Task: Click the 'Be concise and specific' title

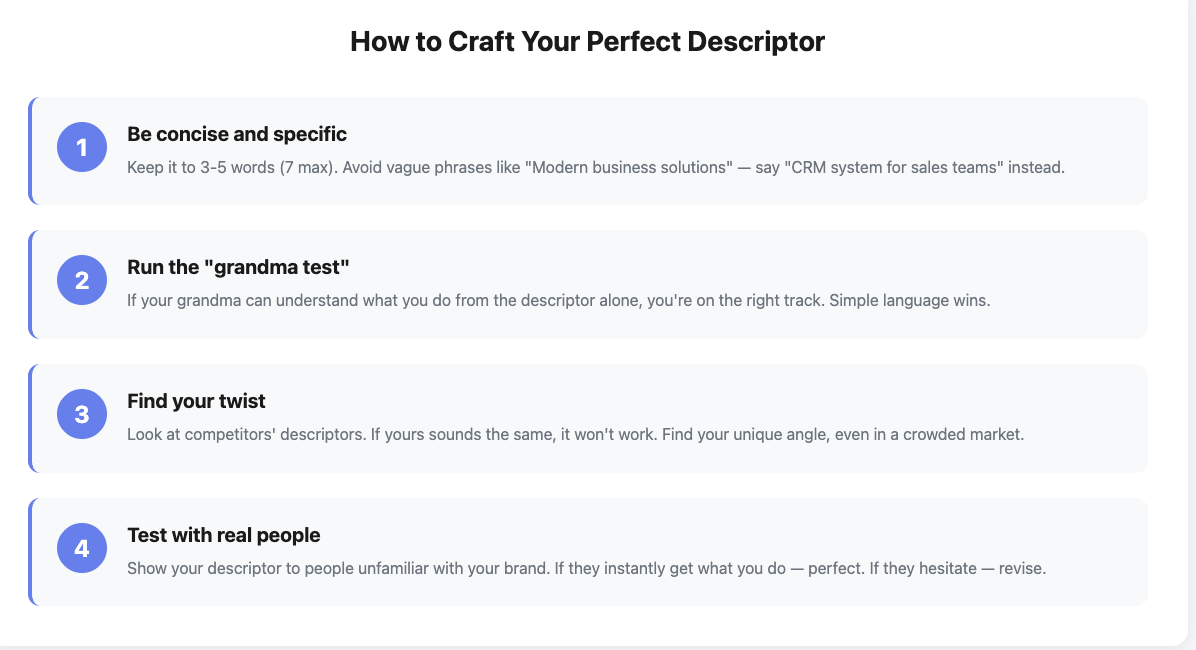Action: click(x=237, y=134)
